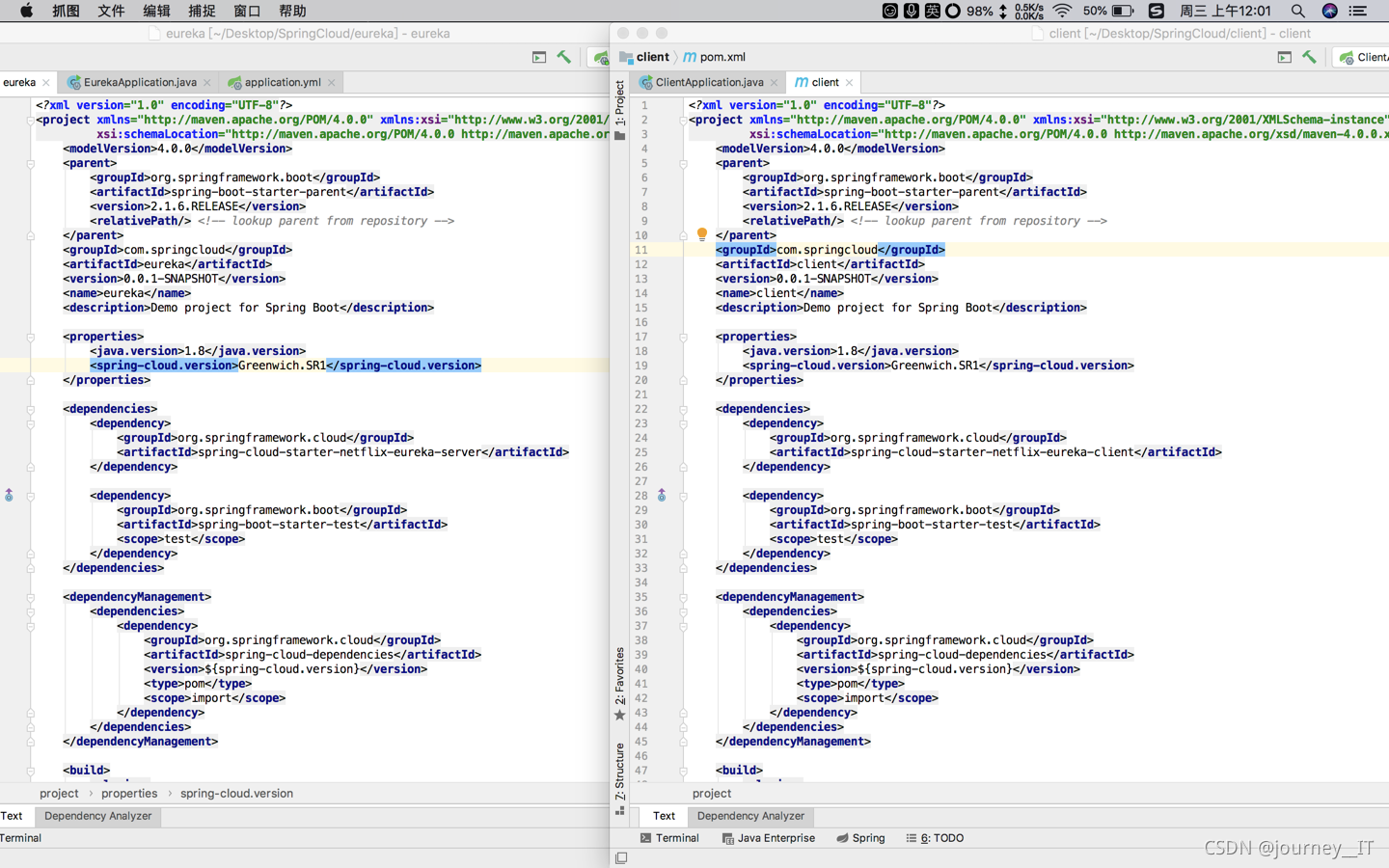Collapse properties block in eureka pom
This screenshot has width=1389, height=868.
pyautogui.click(x=30, y=338)
